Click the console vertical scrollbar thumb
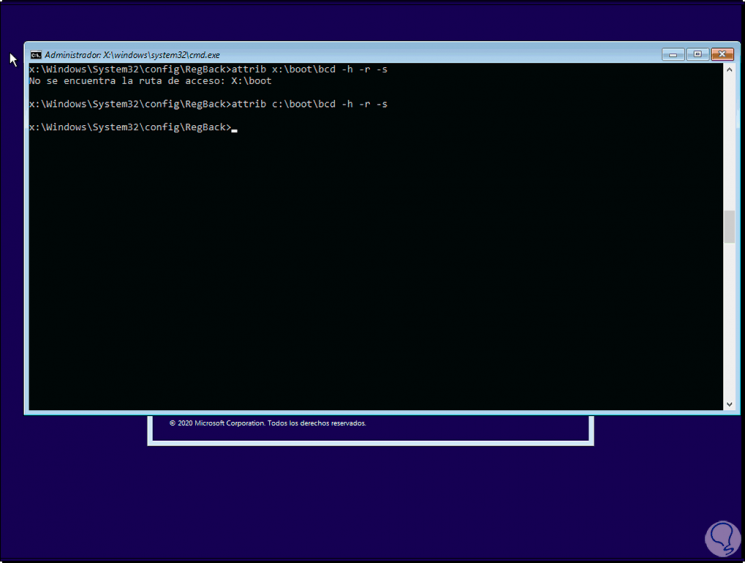Image resolution: width=745 pixels, height=563 pixels. coord(729,227)
